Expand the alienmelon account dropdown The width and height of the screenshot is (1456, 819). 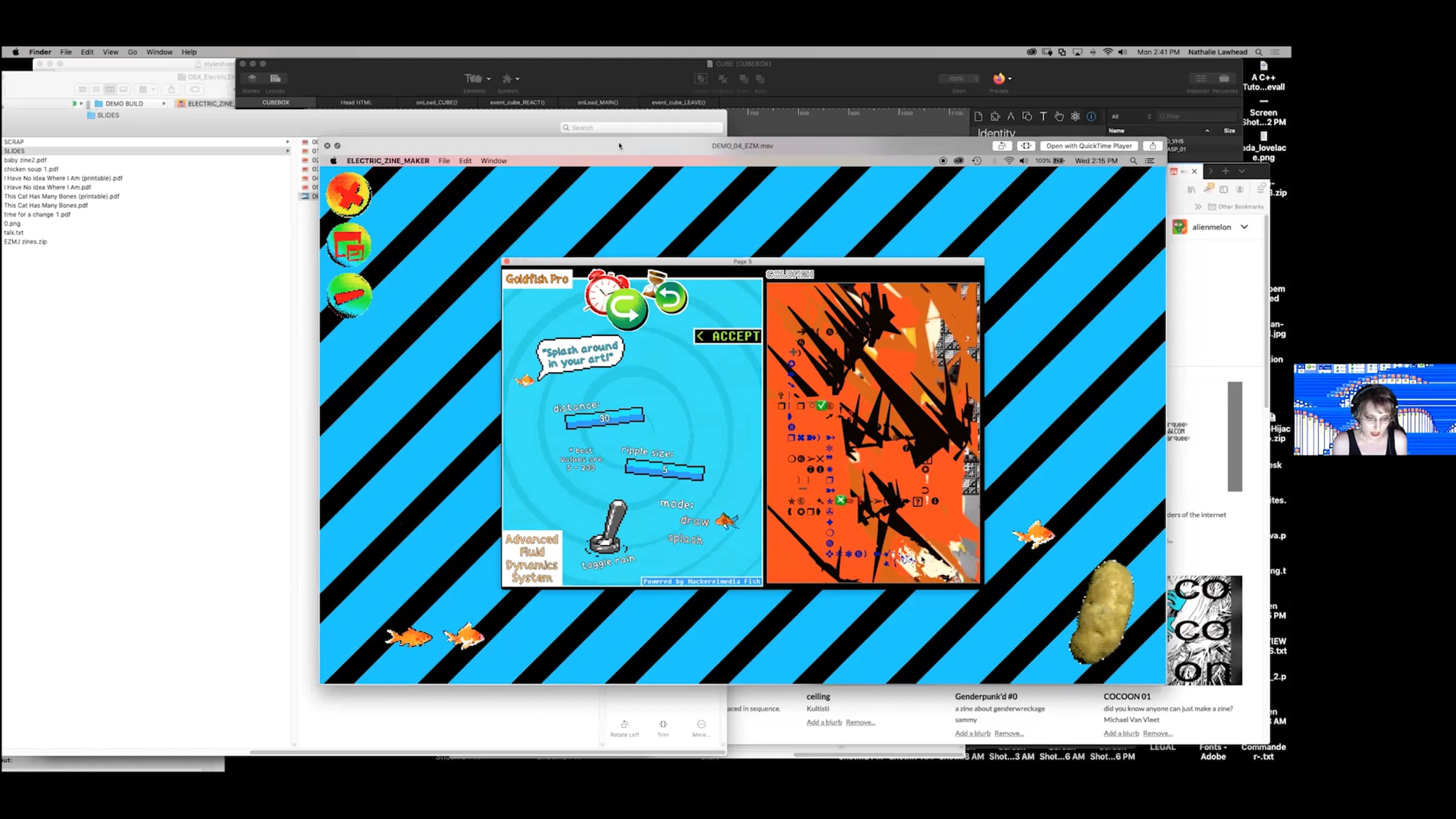pyautogui.click(x=1244, y=227)
